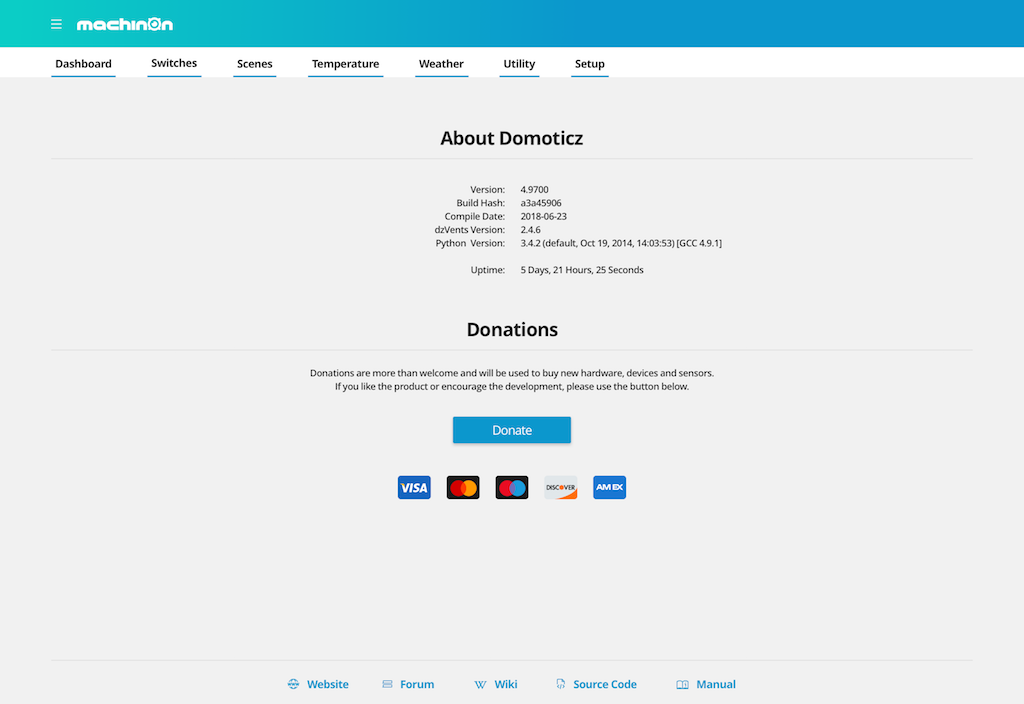Select the uptime value text
The height and width of the screenshot is (704, 1024).
[582, 270]
